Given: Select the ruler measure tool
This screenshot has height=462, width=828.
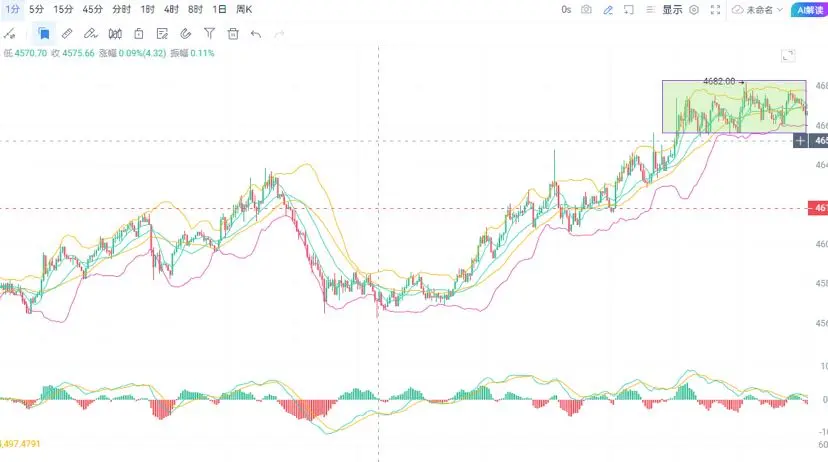Looking at the screenshot, I should [x=67, y=34].
